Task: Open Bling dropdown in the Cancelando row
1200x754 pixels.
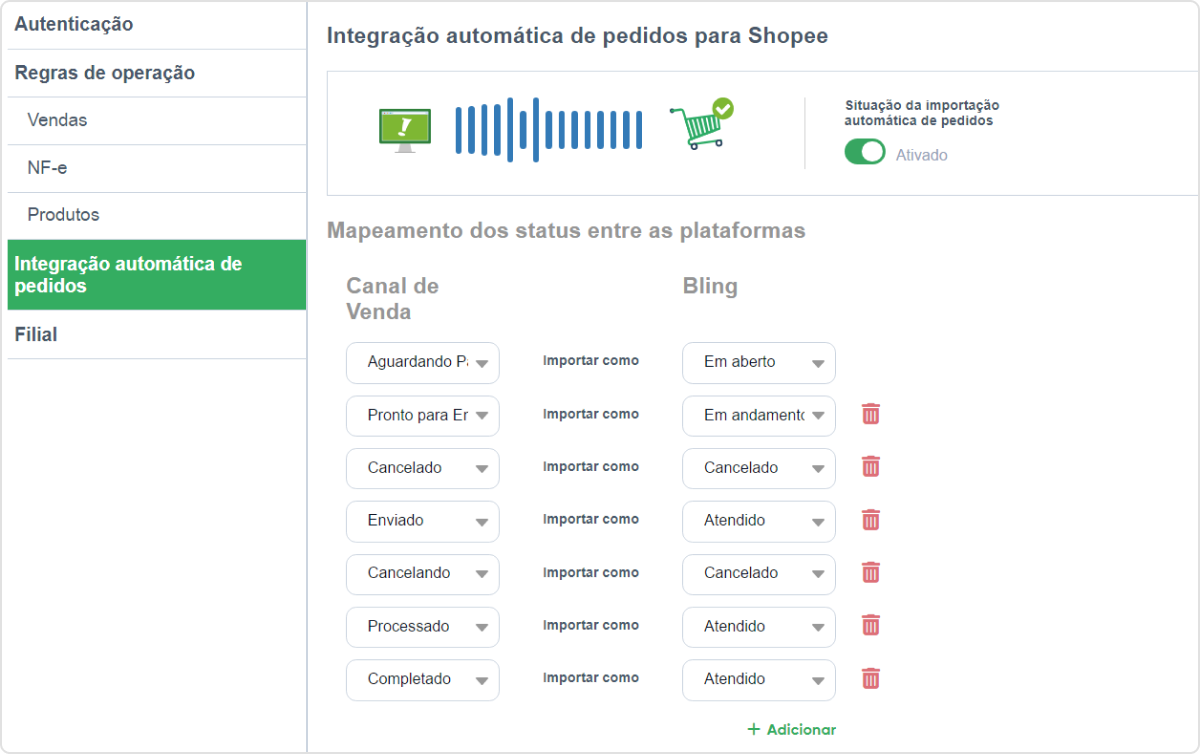Action: [x=759, y=574]
